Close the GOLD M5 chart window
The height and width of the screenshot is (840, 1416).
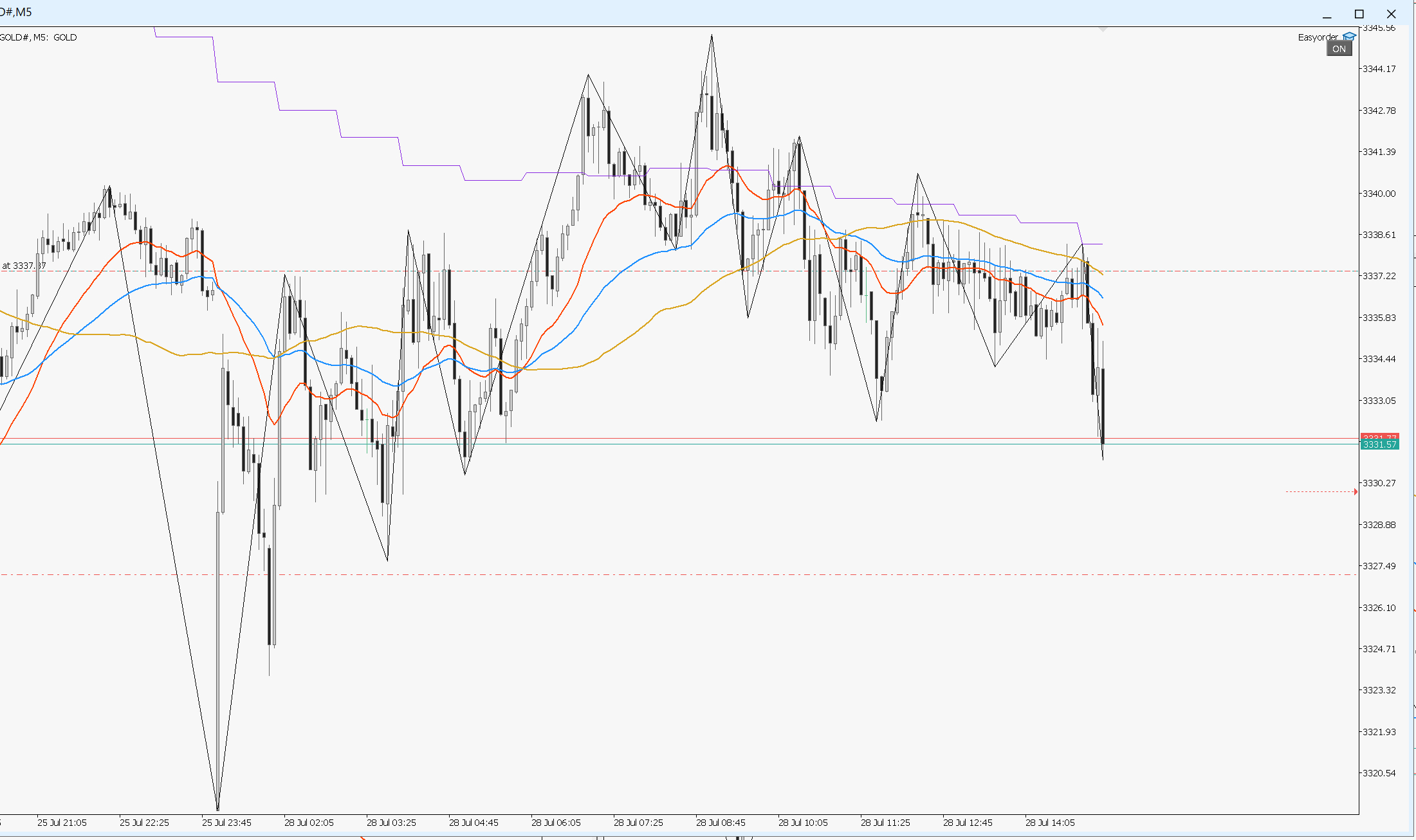coord(1391,14)
